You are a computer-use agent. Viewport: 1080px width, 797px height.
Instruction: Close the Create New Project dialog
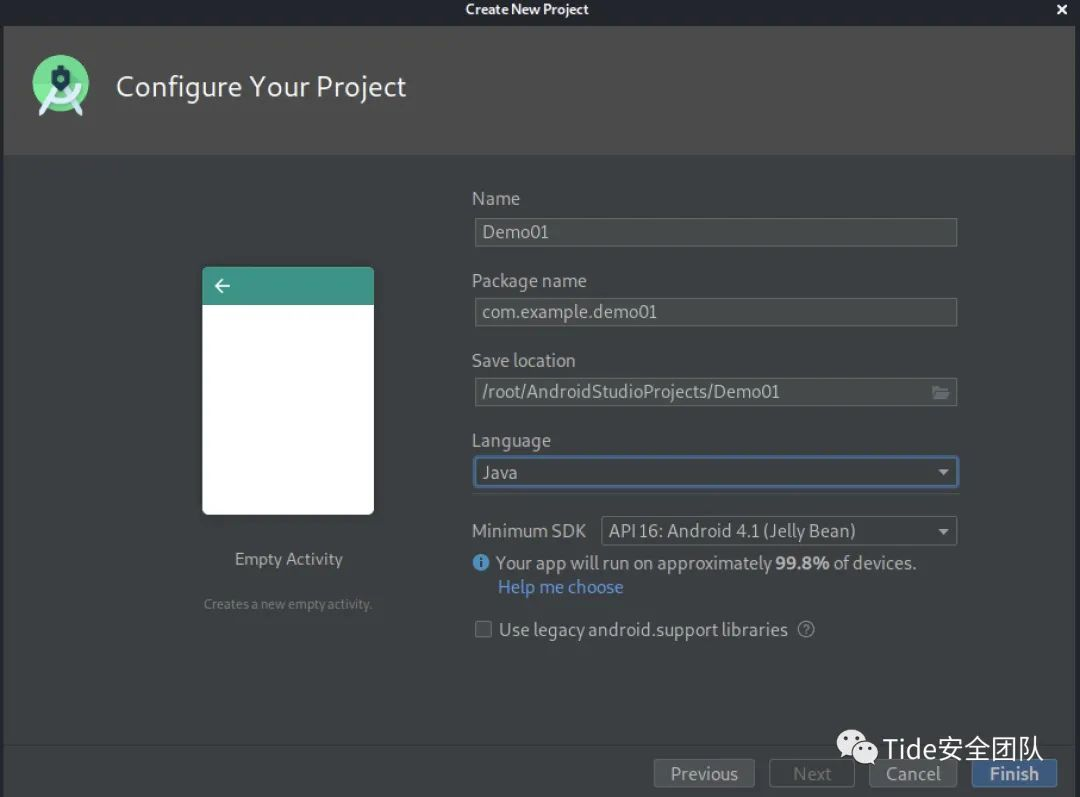tap(1062, 10)
